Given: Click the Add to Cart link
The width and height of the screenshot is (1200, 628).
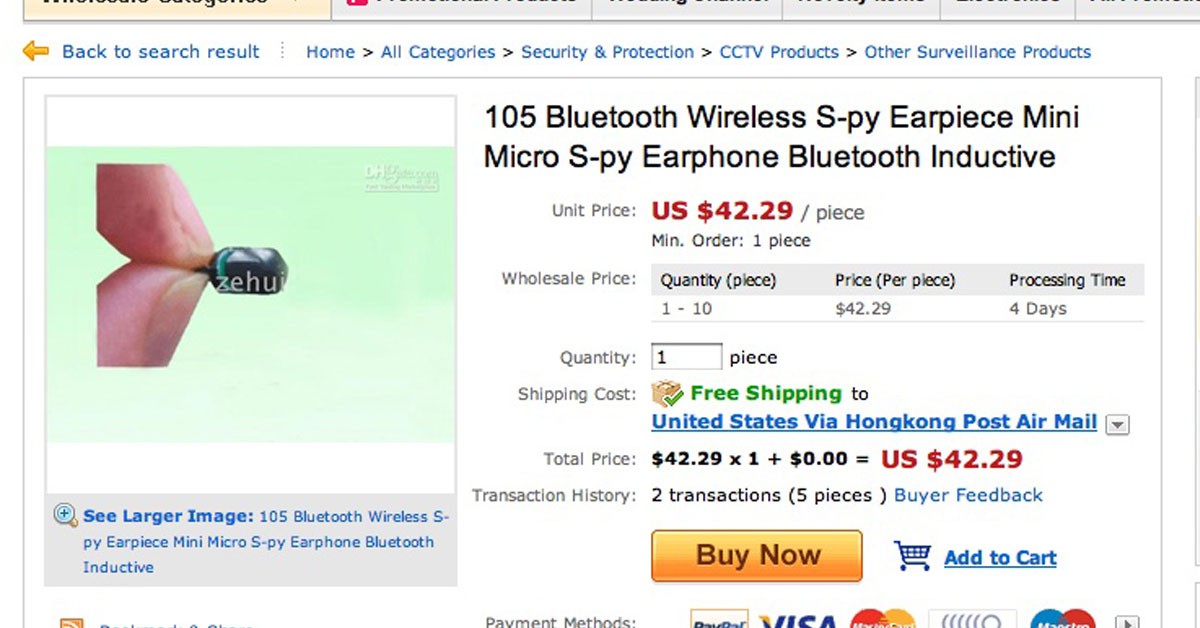Looking at the screenshot, I should (1000, 558).
